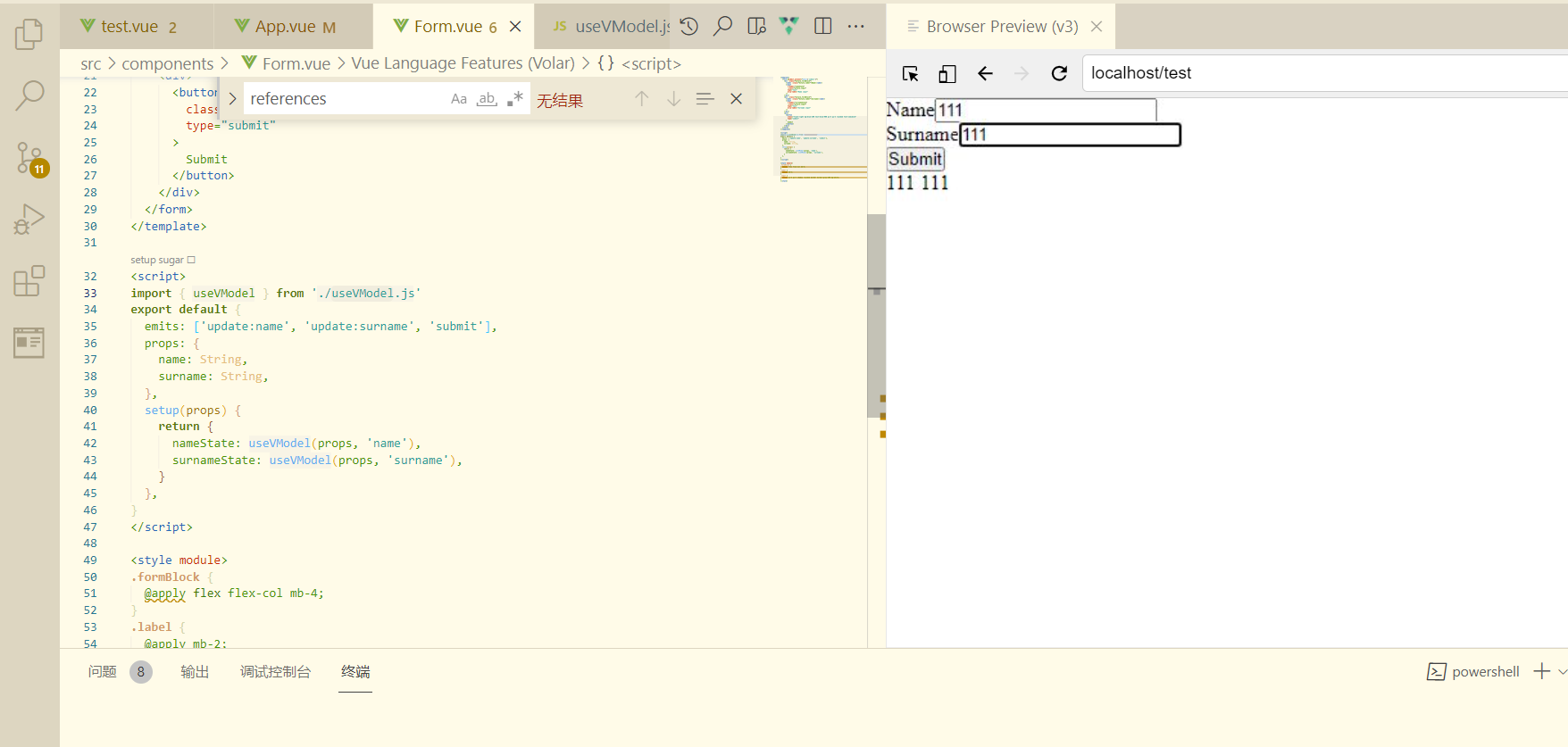
Task: Toggle Match Whole Word in find widget
Action: pos(487,99)
